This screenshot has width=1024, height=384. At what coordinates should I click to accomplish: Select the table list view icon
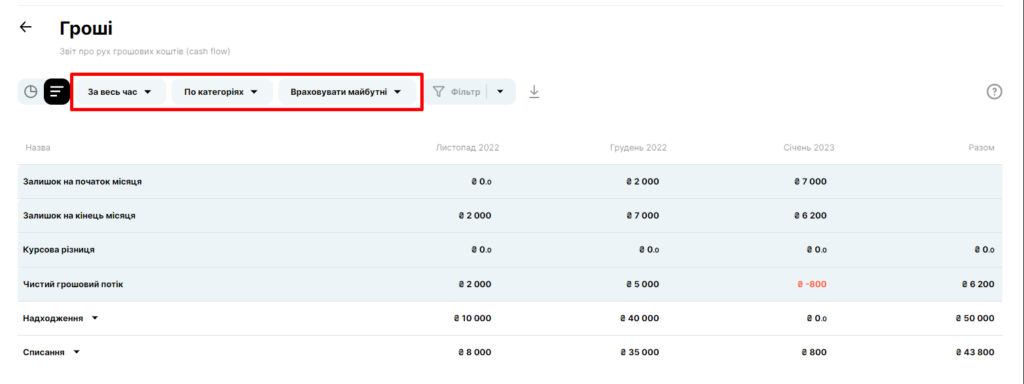tap(57, 92)
